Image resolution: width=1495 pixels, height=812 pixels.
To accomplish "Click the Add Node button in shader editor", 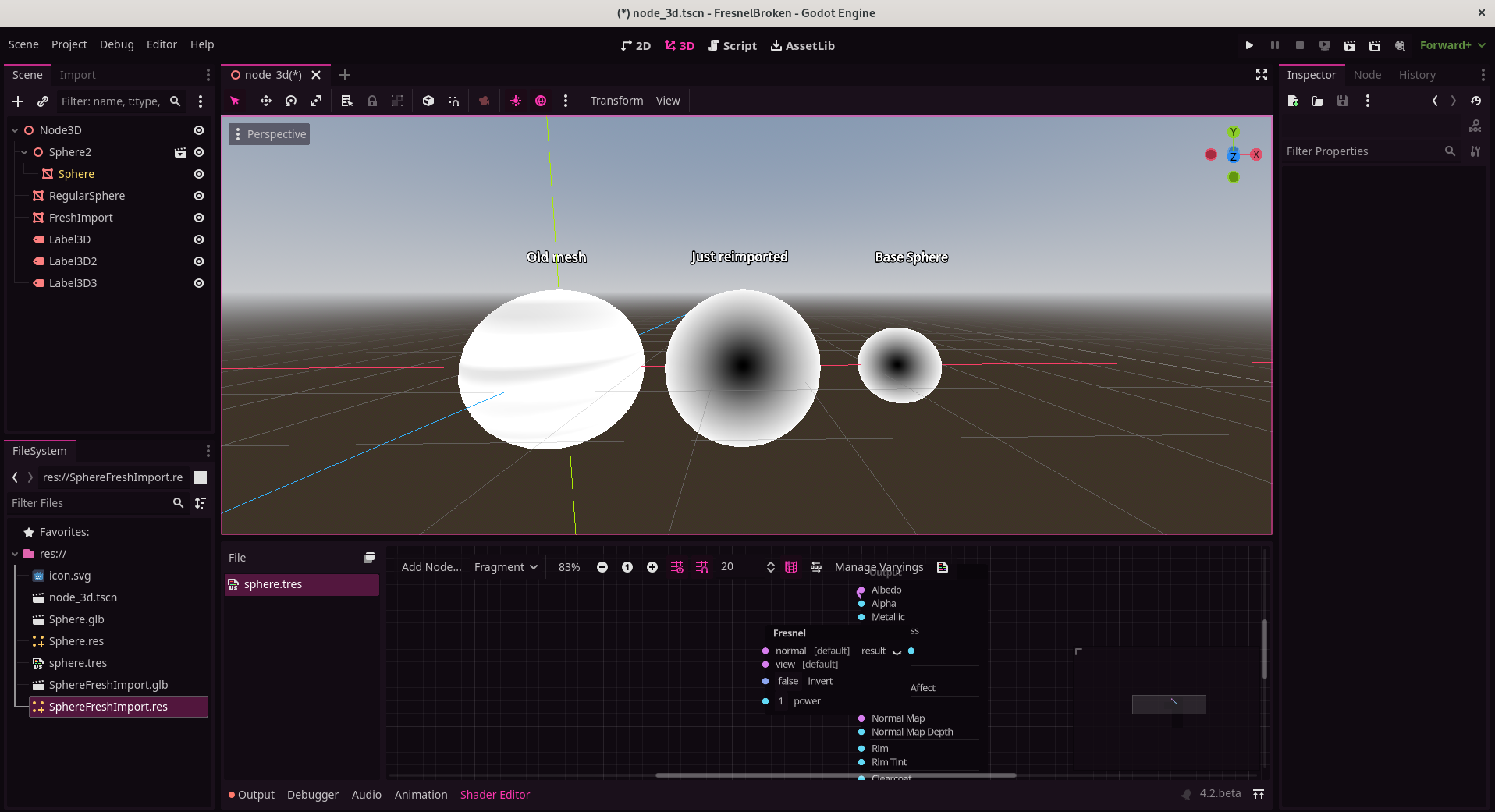I will 430,567.
